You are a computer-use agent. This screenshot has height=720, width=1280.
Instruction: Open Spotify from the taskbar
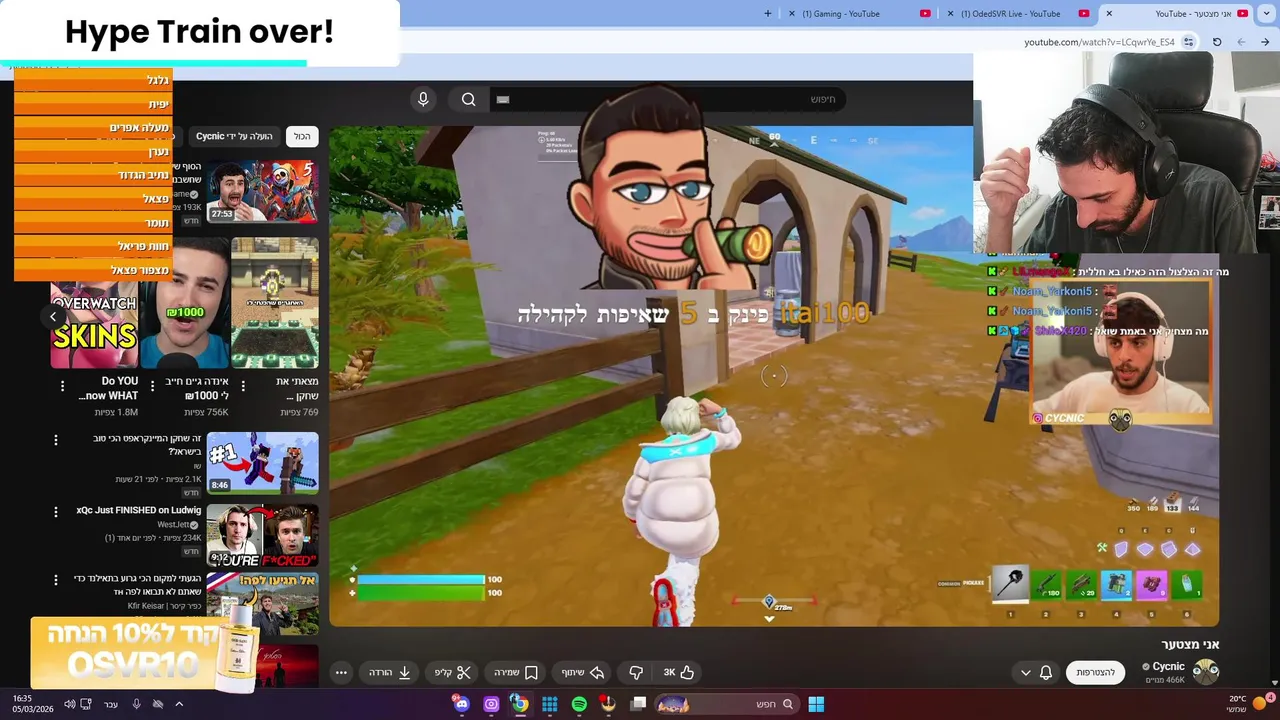pos(579,704)
